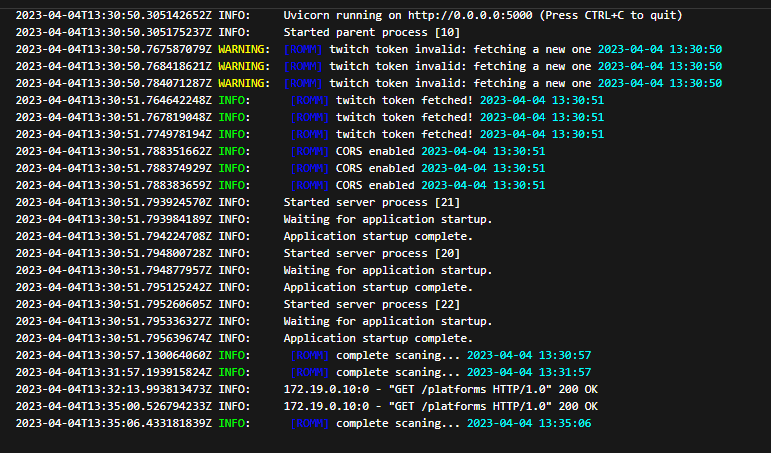Click 'Started server process [20]'

click(372, 253)
